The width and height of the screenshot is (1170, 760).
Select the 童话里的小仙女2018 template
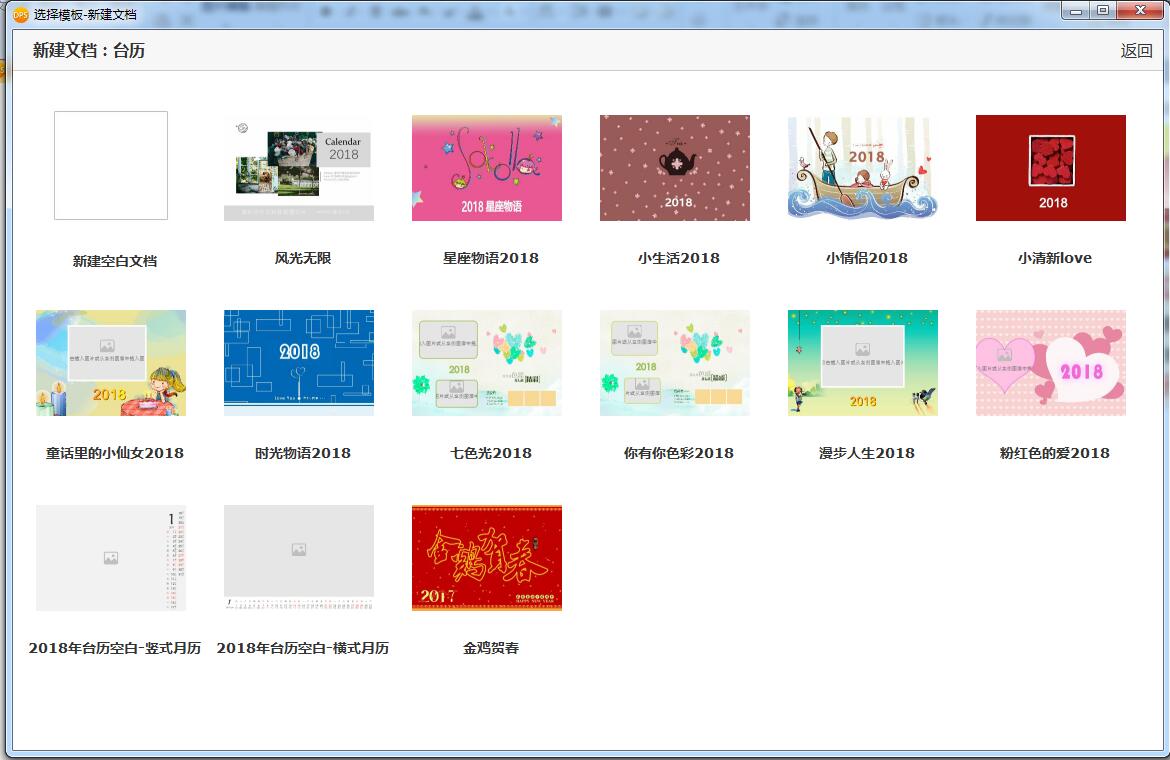[110, 363]
